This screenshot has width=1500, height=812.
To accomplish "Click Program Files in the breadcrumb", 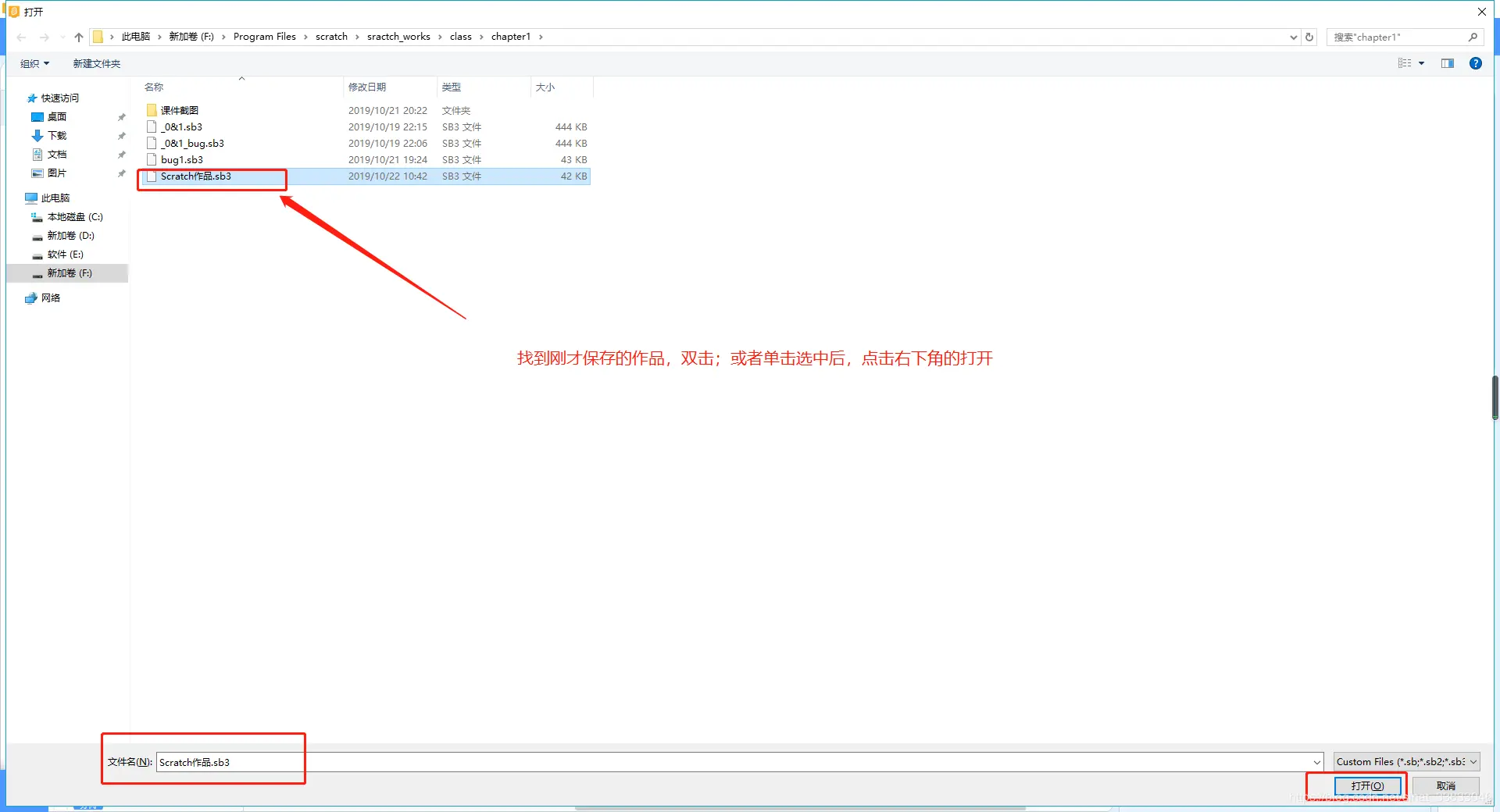I will (x=265, y=37).
